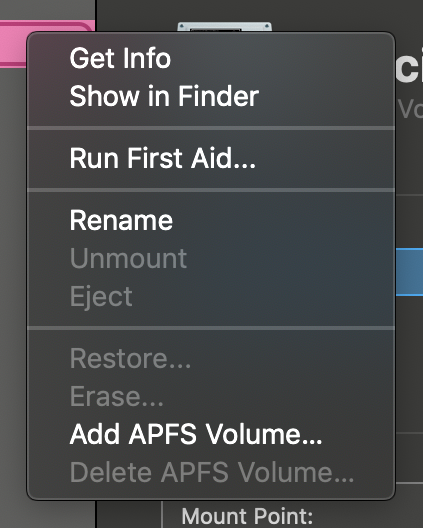The width and height of the screenshot is (423, 528).
Task: Pick Rename in the context menu
Action: point(121,220)
